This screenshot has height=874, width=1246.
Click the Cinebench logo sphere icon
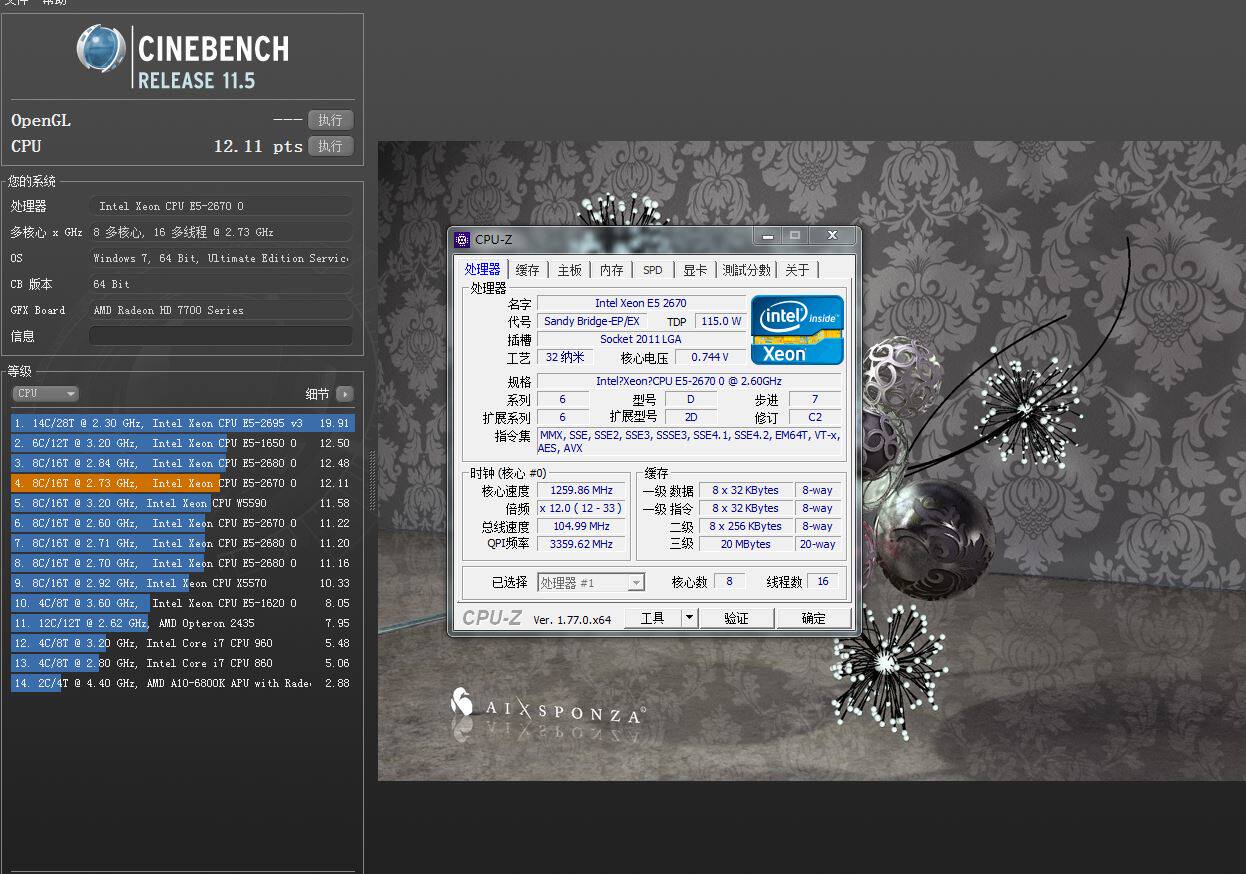click(101, 49)
